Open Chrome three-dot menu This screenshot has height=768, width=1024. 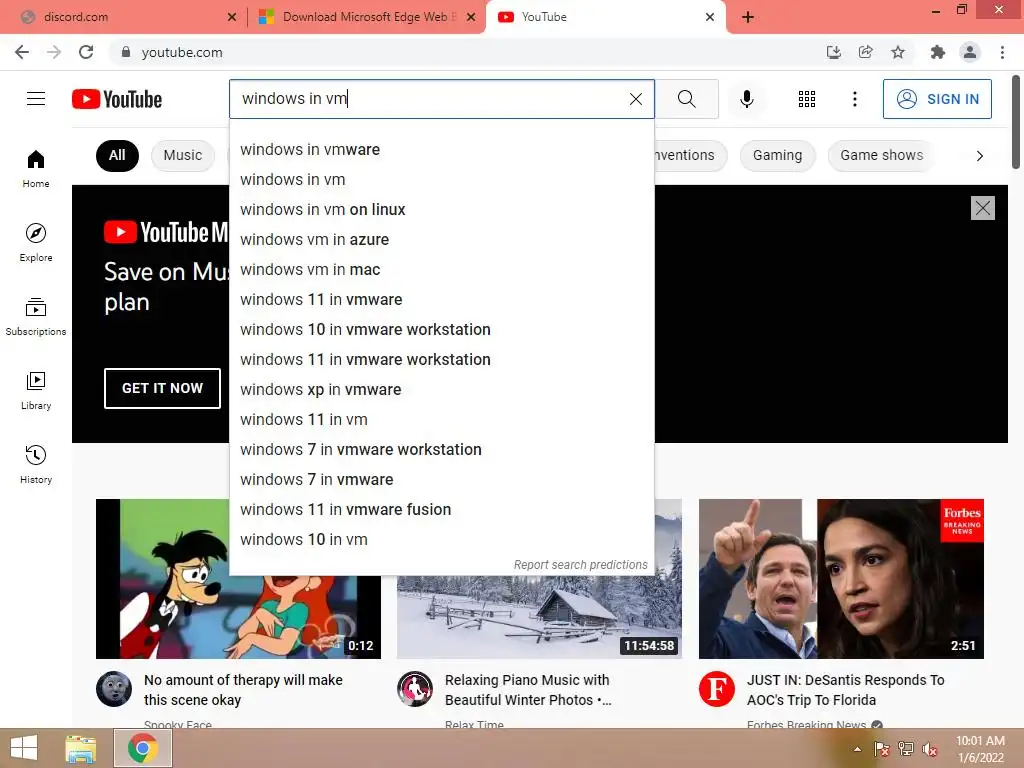coord(1002,52)
